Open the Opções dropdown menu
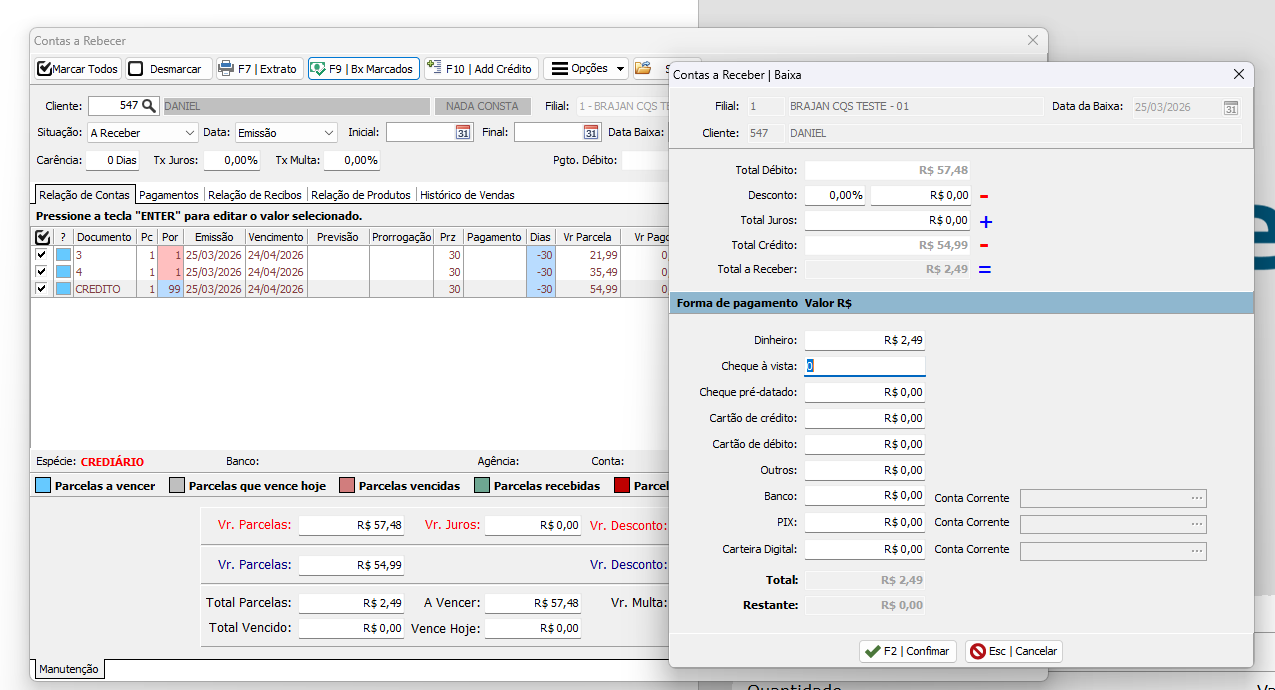Viewport: 1275px width, 690px height. click(586, 69)
